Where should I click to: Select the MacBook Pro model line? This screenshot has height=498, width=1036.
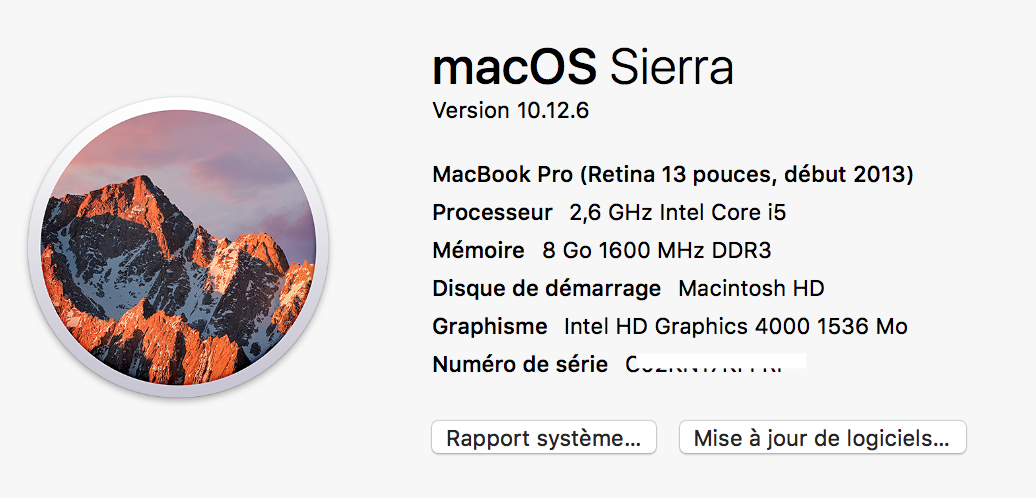(672, 174)
